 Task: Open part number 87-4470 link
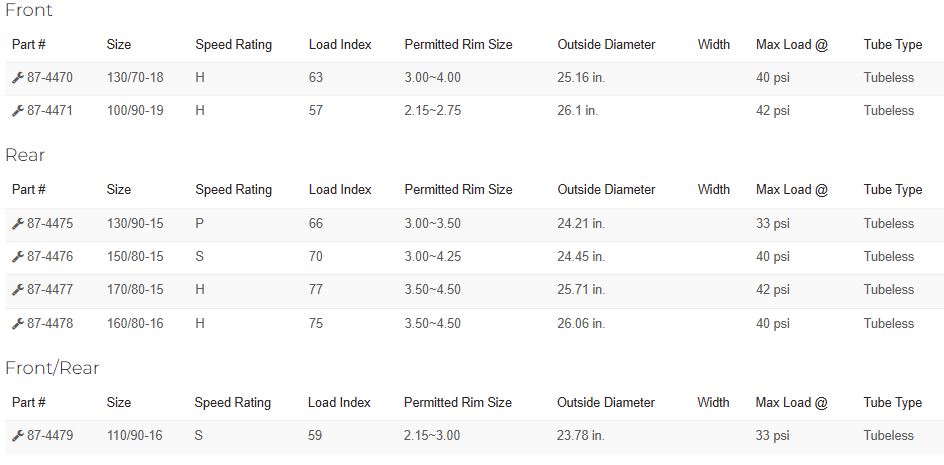(50, 78)
